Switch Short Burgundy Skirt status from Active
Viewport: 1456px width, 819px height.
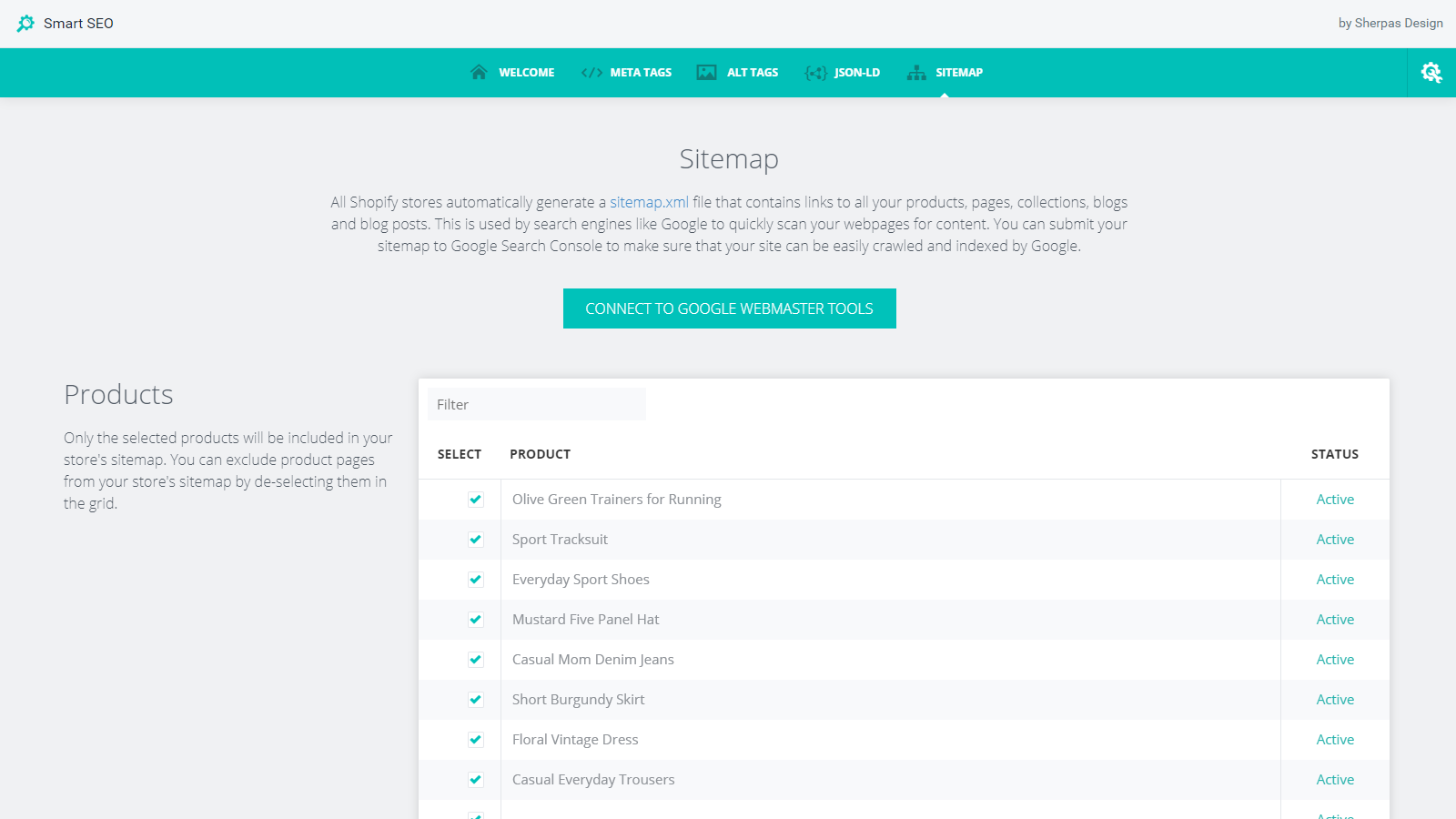[x=1335, y=699]
